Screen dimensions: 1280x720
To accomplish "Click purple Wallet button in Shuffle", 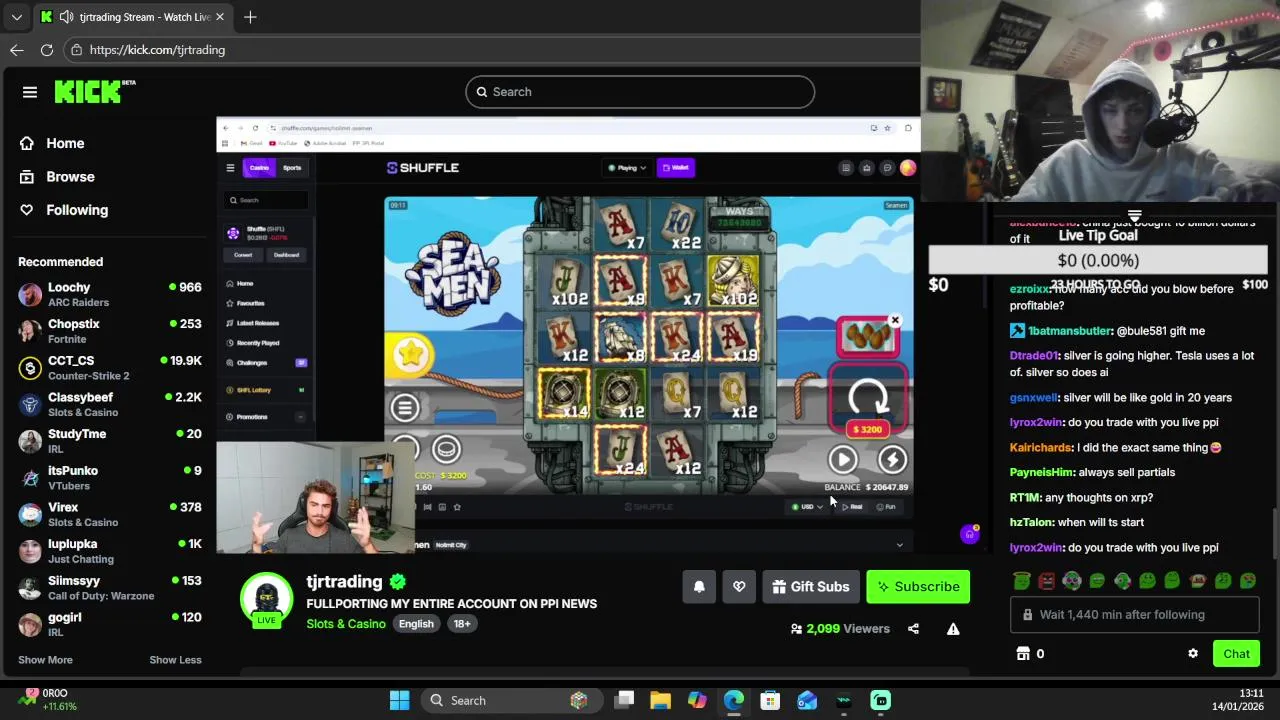I will (676, 168).
